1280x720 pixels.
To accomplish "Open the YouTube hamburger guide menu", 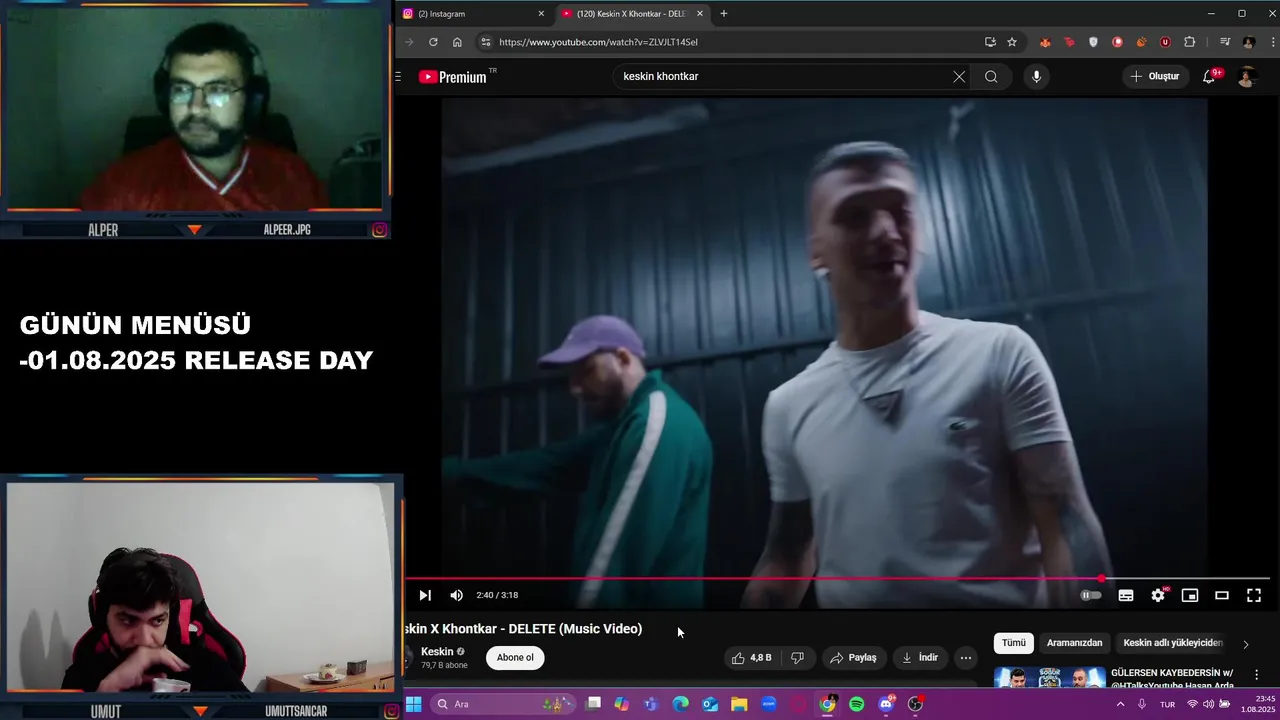I will click(398, 76).
